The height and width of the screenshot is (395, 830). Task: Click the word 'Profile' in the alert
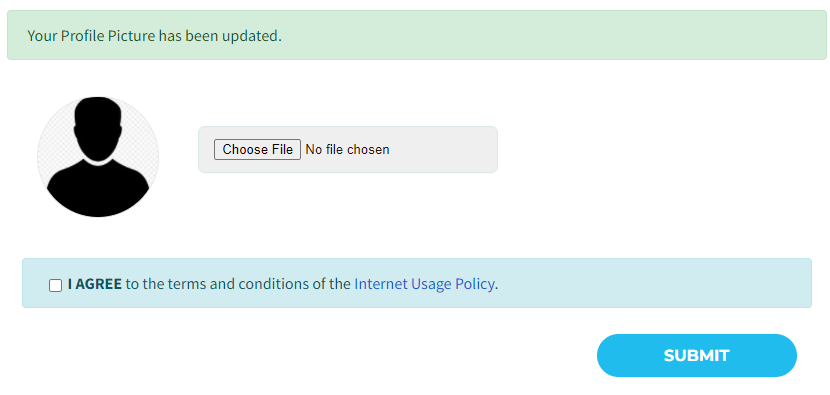coord(82,36)
